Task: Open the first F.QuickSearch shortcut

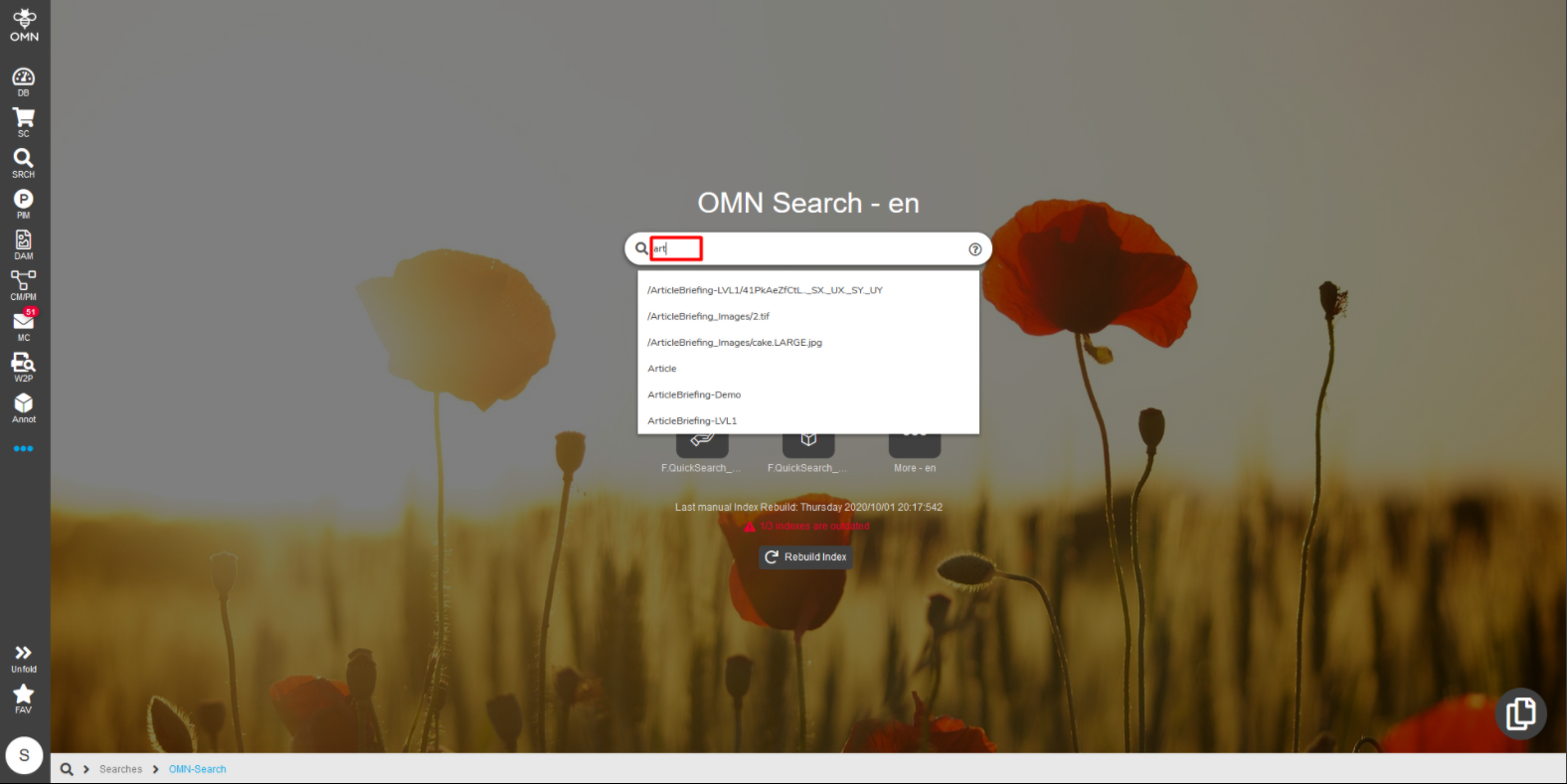Action: tap(702, 452)
